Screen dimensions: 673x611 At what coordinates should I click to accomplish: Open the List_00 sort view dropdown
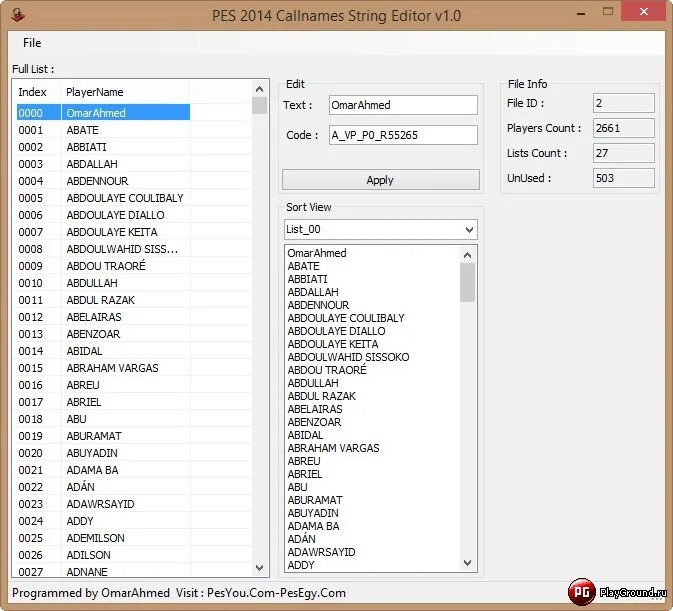381,230
